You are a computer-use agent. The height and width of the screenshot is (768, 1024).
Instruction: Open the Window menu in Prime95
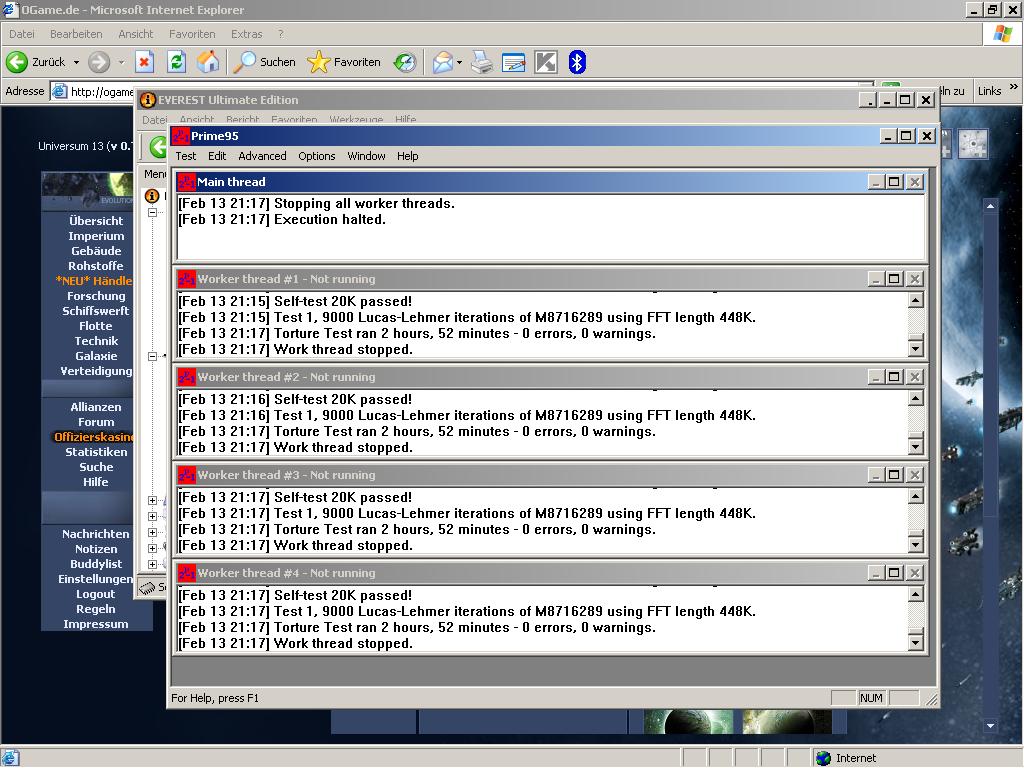point(366,156)
